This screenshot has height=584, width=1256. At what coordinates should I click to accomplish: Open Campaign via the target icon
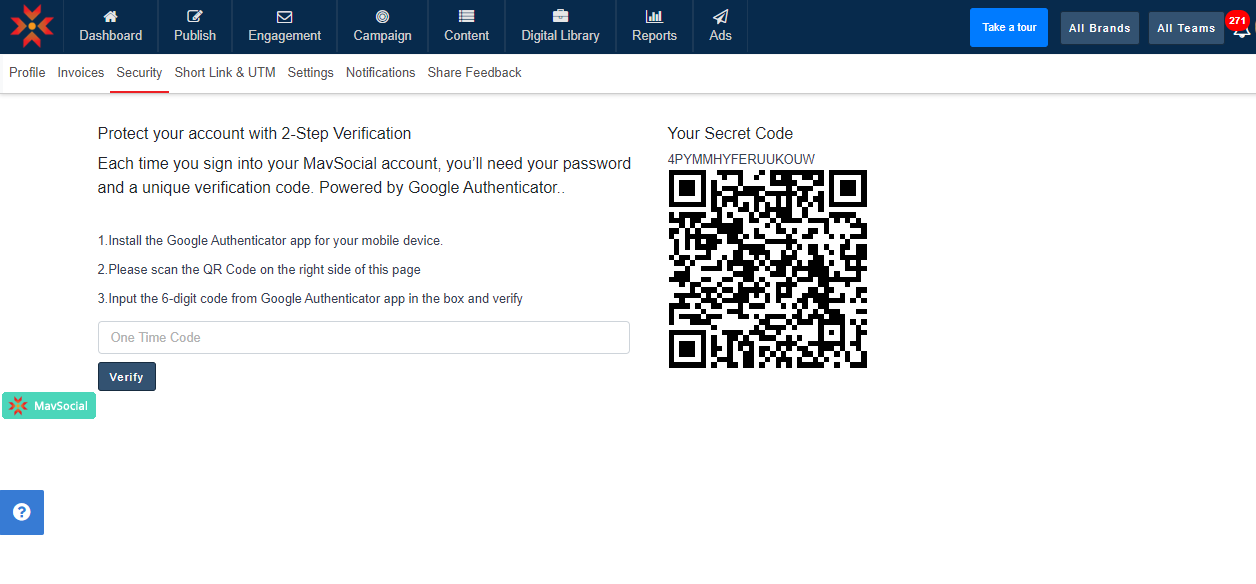click(x=382, y=16)
